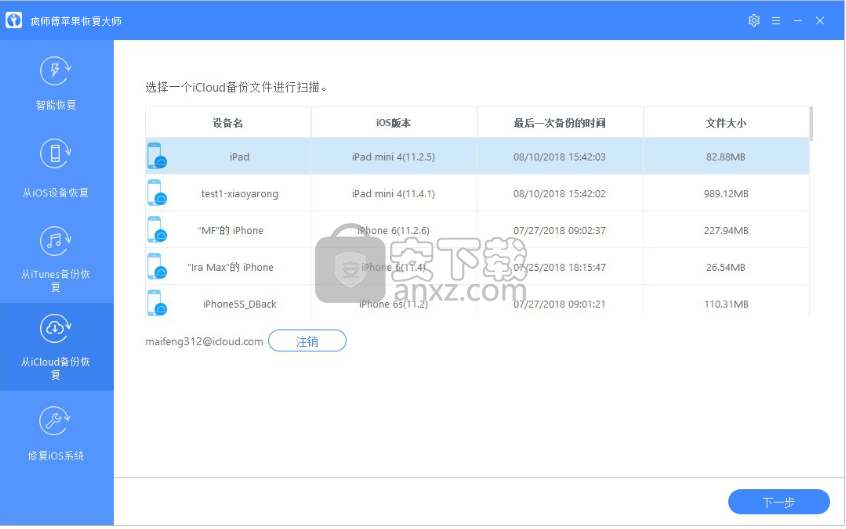
Task: Click iPad mini 4(11.2.5) version cell
Action: [393, 157]
